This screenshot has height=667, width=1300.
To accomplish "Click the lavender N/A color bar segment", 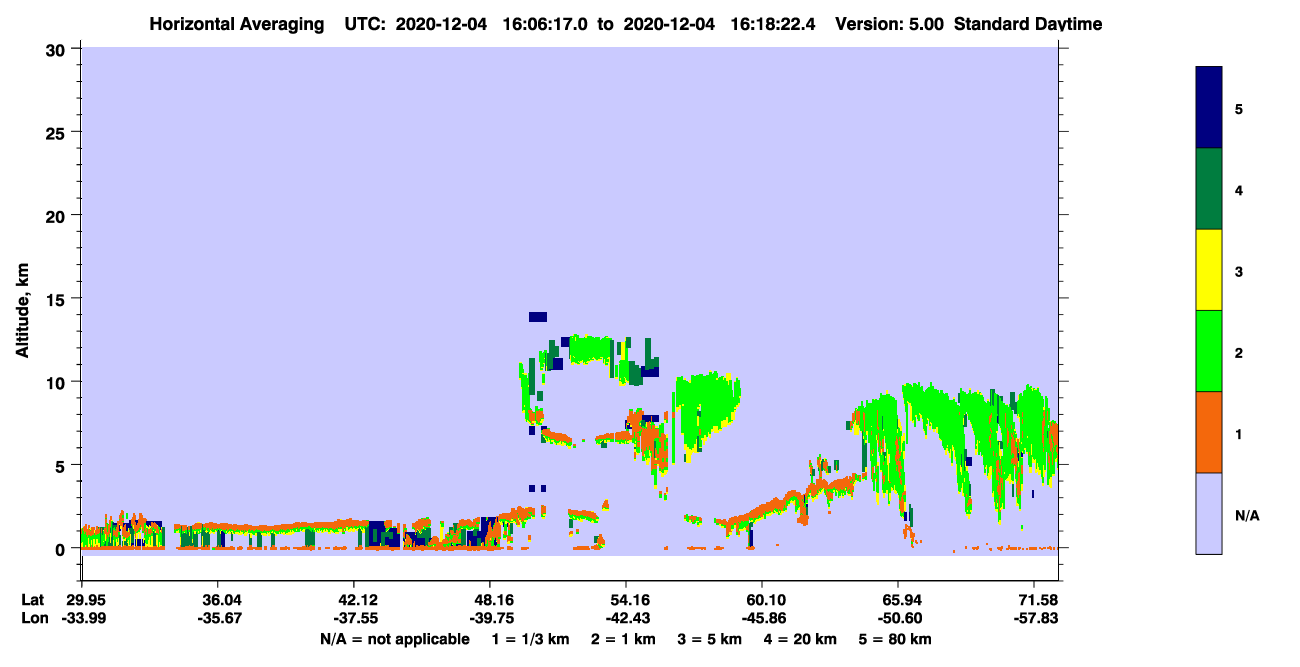I will click(1209, 513).
